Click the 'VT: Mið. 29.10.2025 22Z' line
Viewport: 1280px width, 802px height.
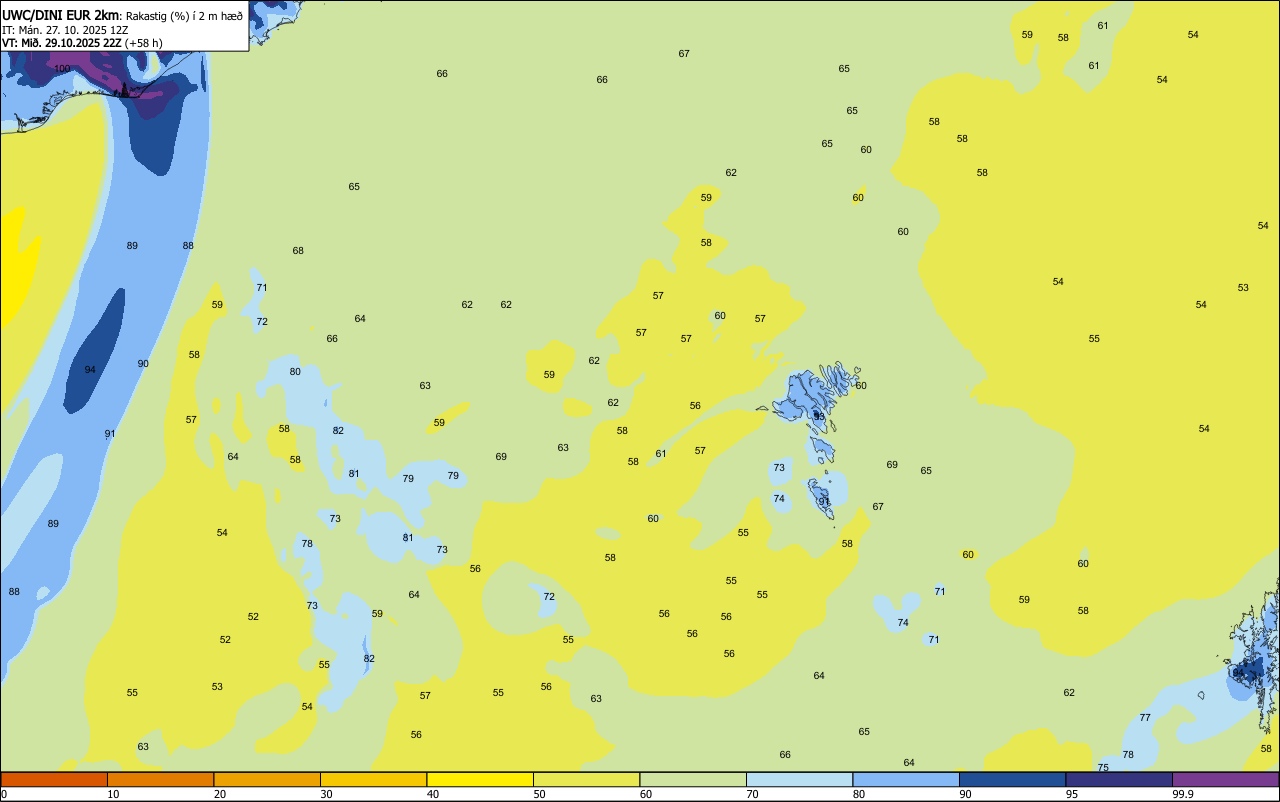coord(62,43)
